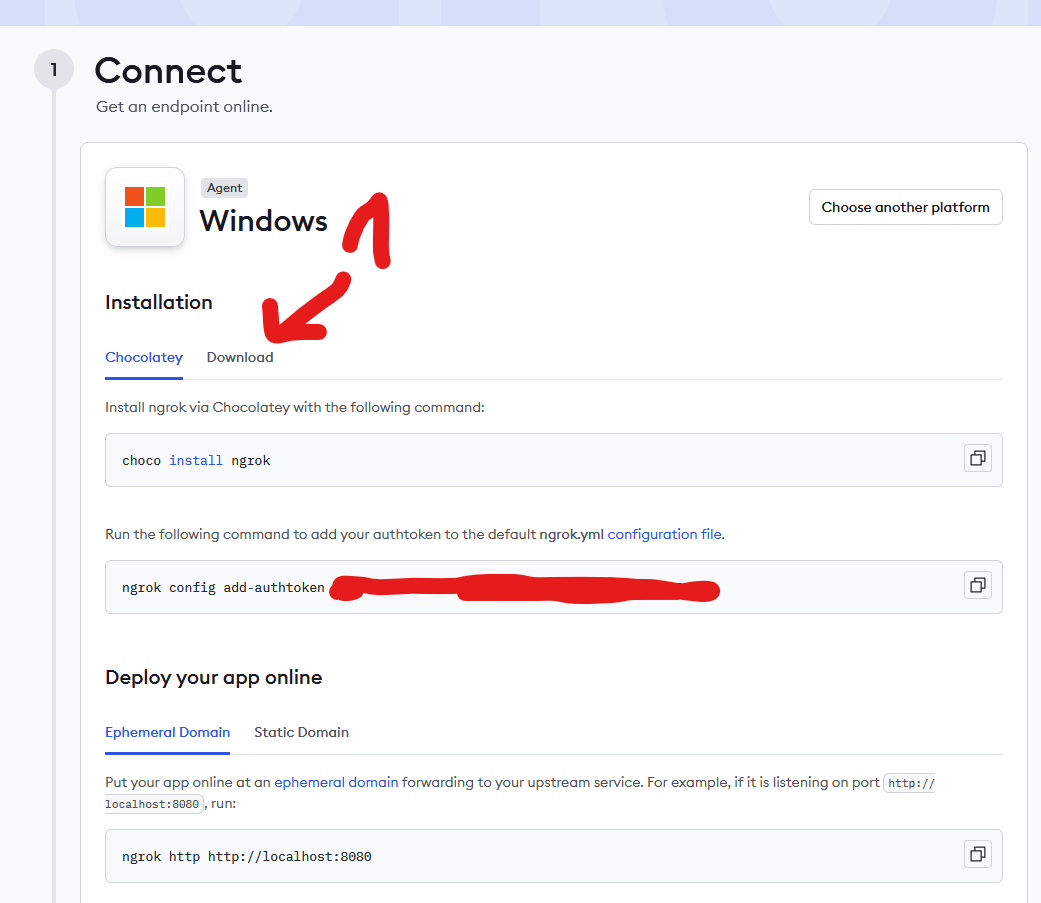Follow the ephemeral domain link
The height and width of the screenshot is (903, 1041).
tap(336, 782)
